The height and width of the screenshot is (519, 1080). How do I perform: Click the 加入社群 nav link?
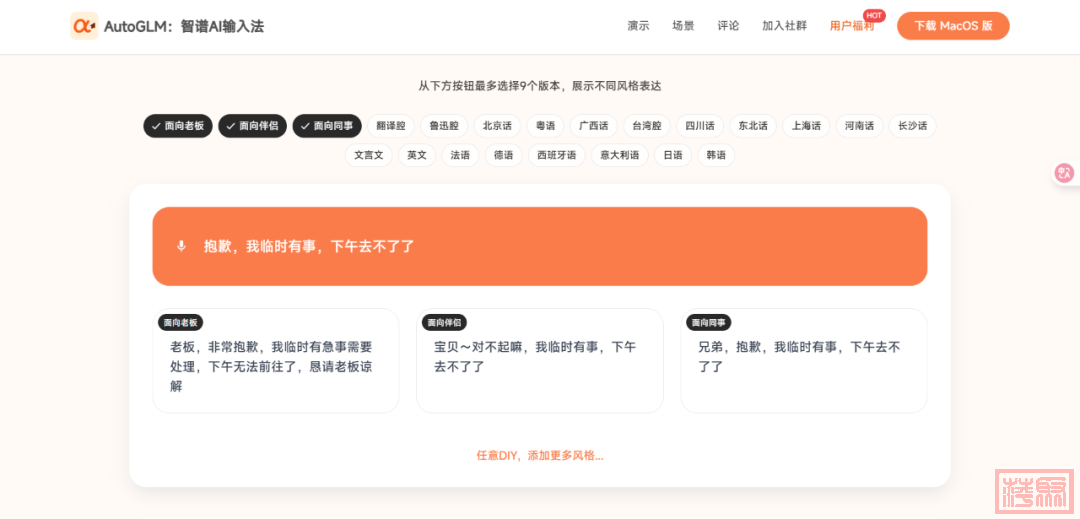784,26
